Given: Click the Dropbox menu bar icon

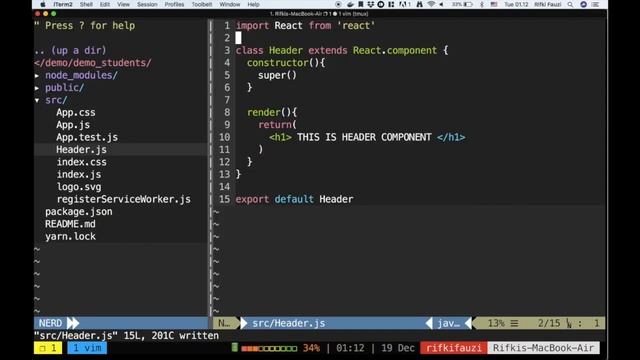Looking at the screenshot, I should point(371,4).
